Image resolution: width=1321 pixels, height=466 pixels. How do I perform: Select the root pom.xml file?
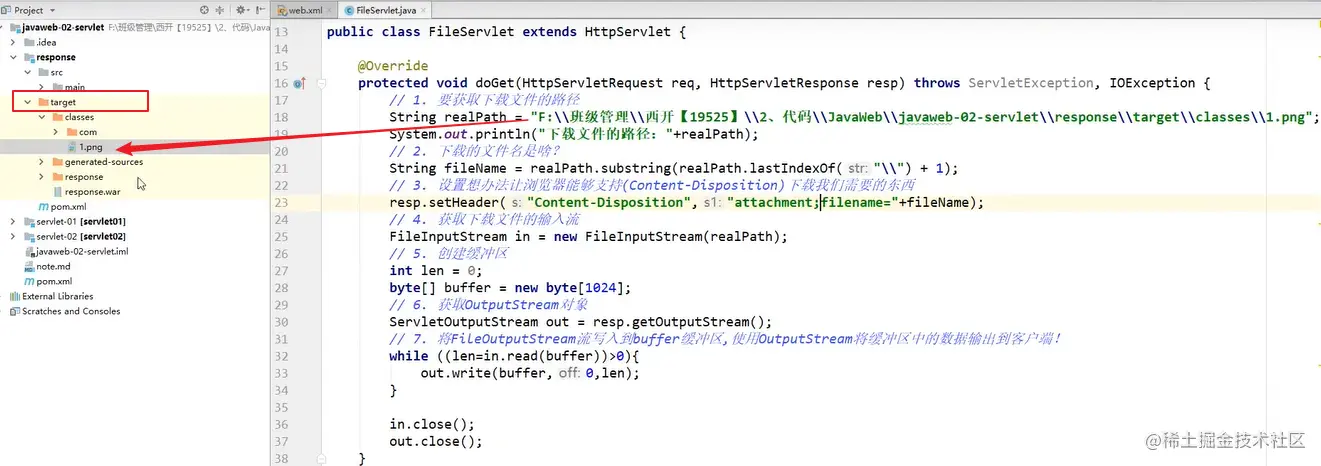pyautogui.click(x=54, y=281)
